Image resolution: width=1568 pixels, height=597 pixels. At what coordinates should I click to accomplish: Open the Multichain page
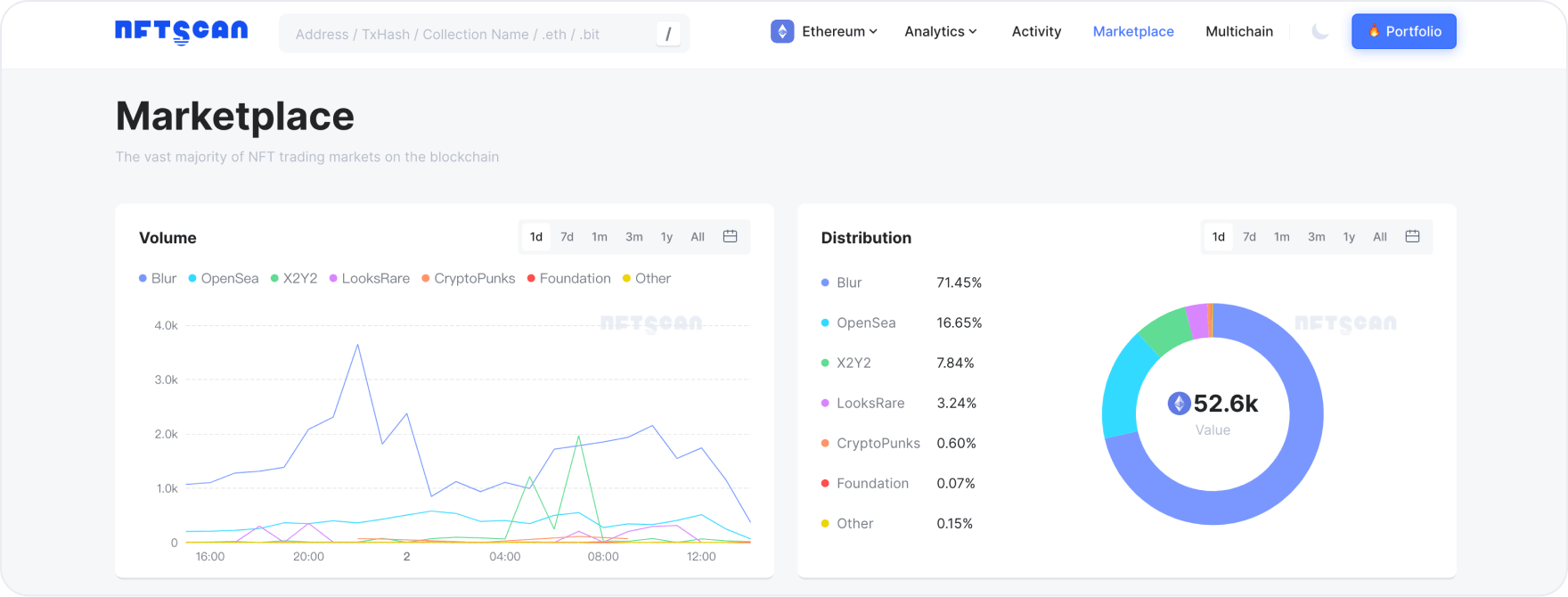[x=1238, y=31]
